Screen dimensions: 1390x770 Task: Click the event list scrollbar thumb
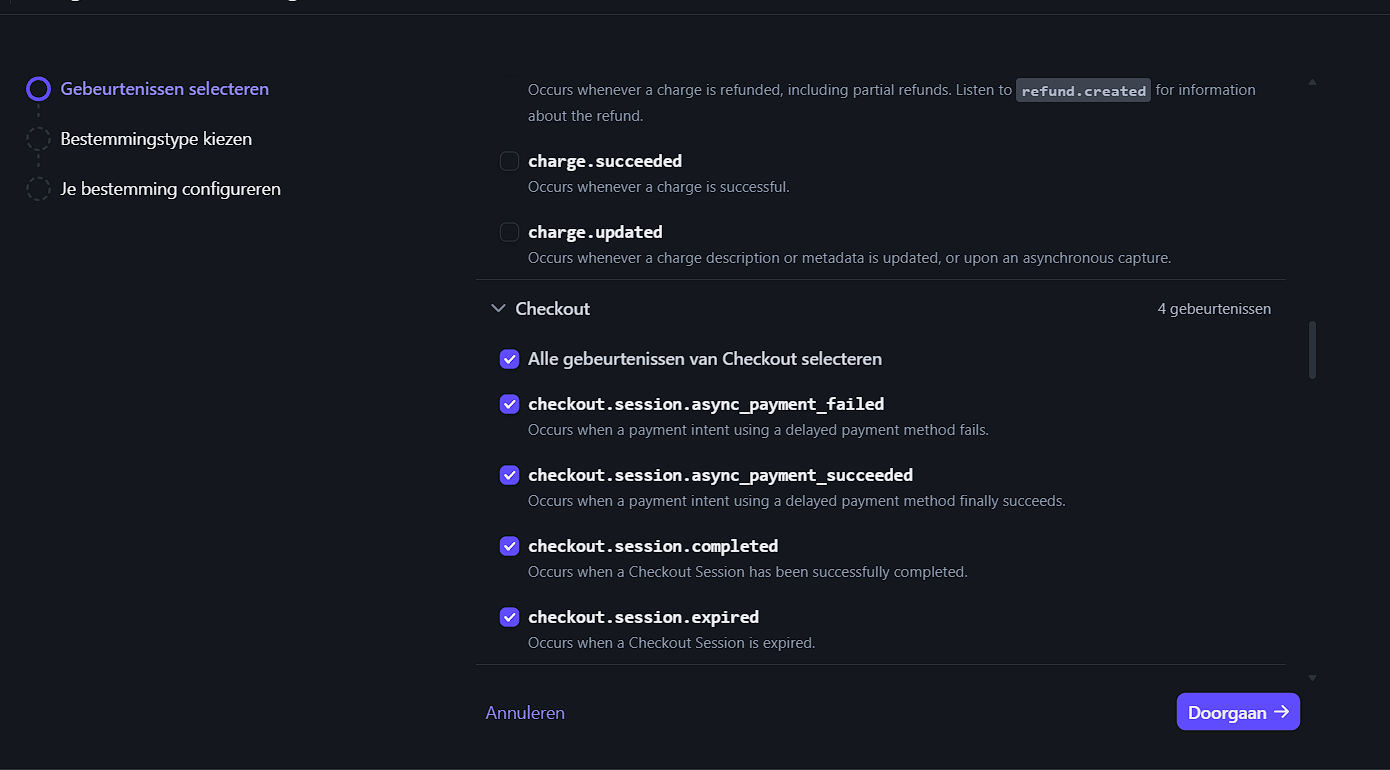(x=1312, y=350)
